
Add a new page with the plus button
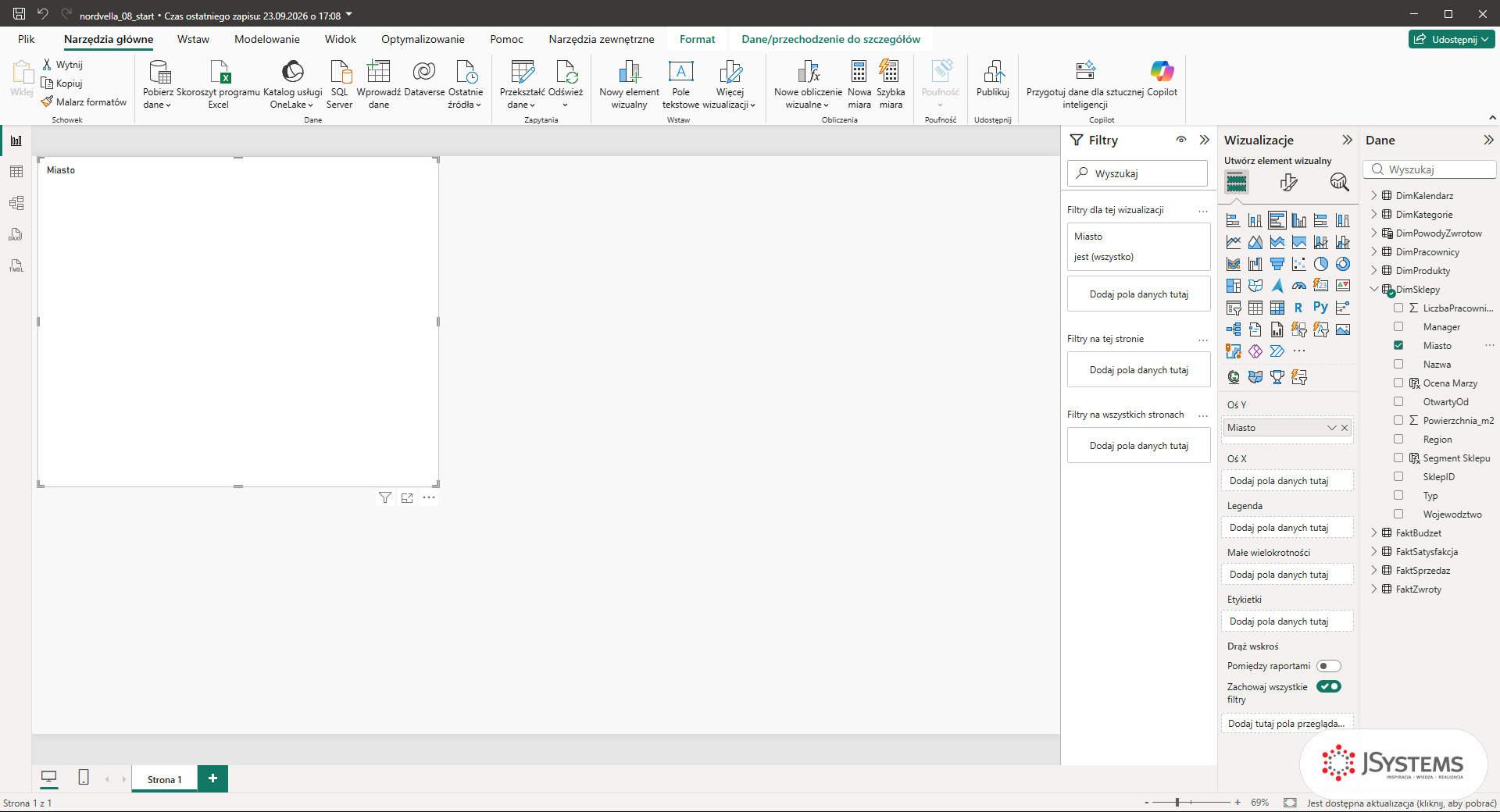[212, 778]
